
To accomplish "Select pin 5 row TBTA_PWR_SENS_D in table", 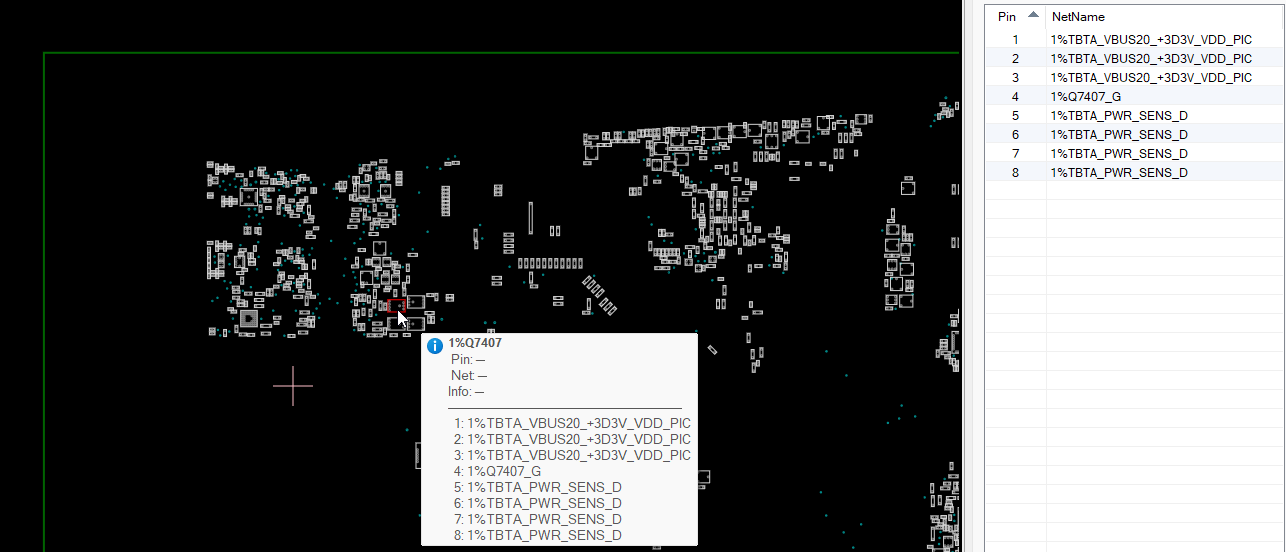I will pos(1134,116).
